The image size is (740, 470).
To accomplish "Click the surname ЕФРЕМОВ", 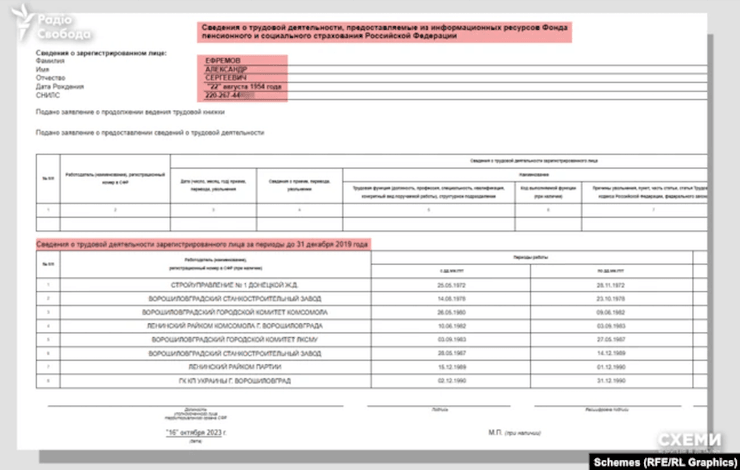I will pos(225,60).
